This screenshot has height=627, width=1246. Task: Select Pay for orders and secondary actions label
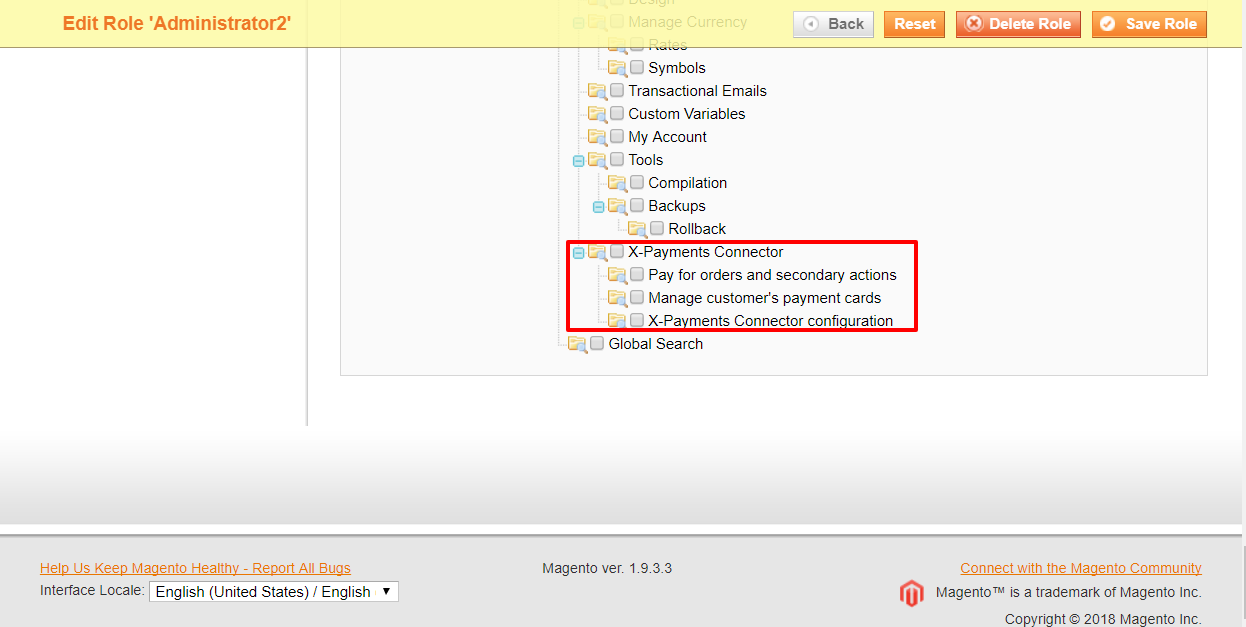pyautogui.click(x=773, y=275)
